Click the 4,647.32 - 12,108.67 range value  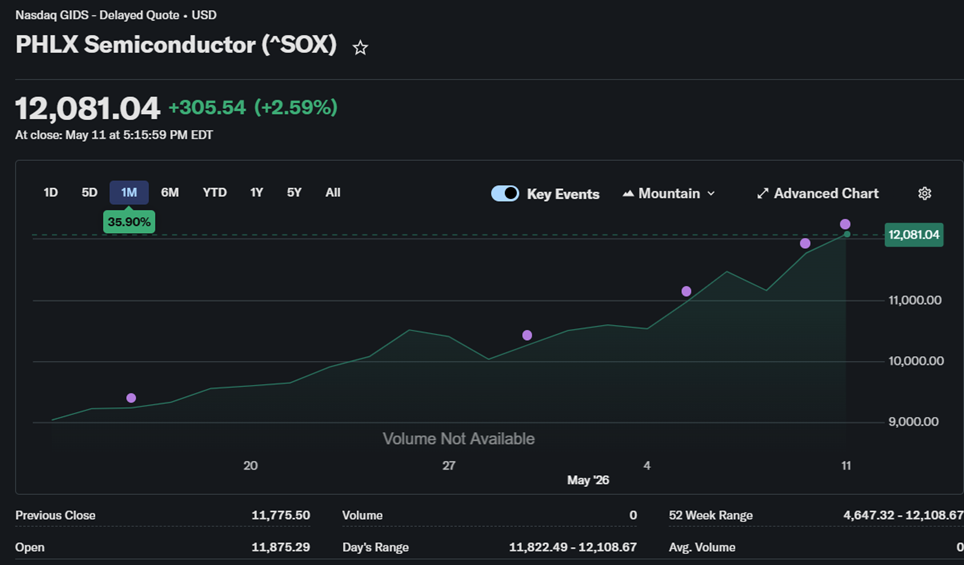click(x=903, y=515)
